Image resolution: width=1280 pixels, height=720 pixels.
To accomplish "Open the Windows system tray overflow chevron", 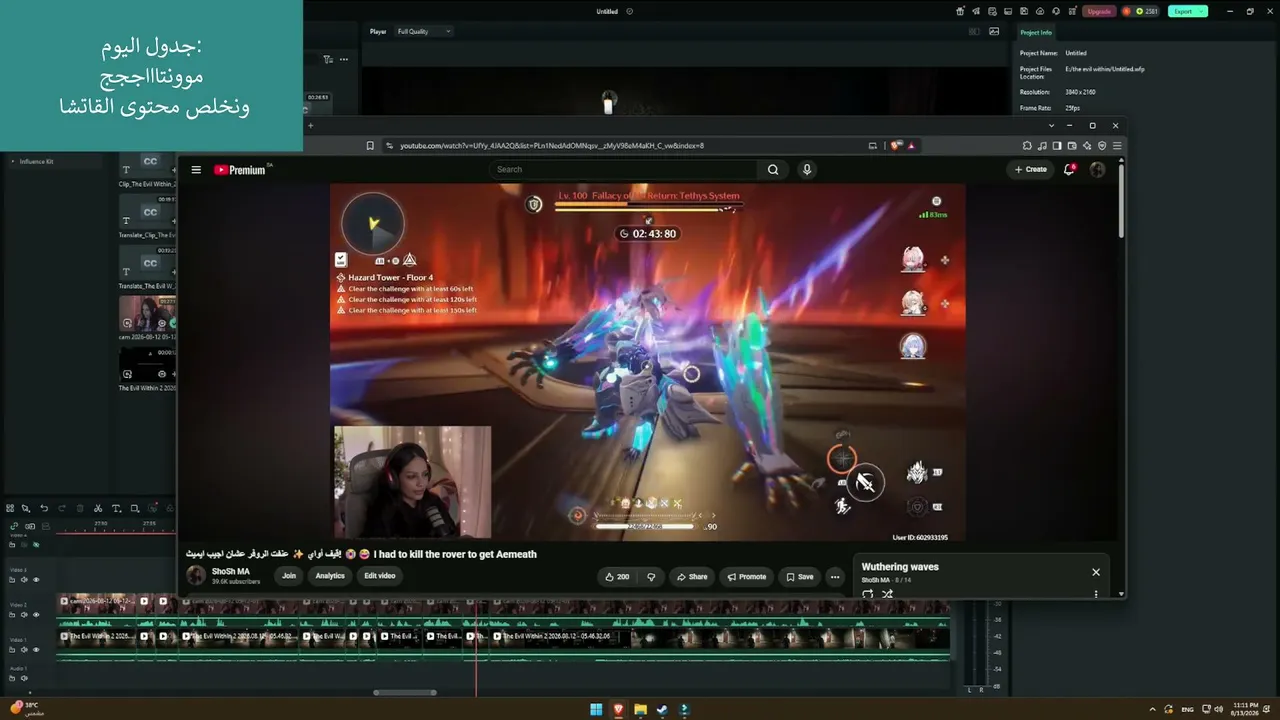I will pyautogui.click(x=1151, y=709).
